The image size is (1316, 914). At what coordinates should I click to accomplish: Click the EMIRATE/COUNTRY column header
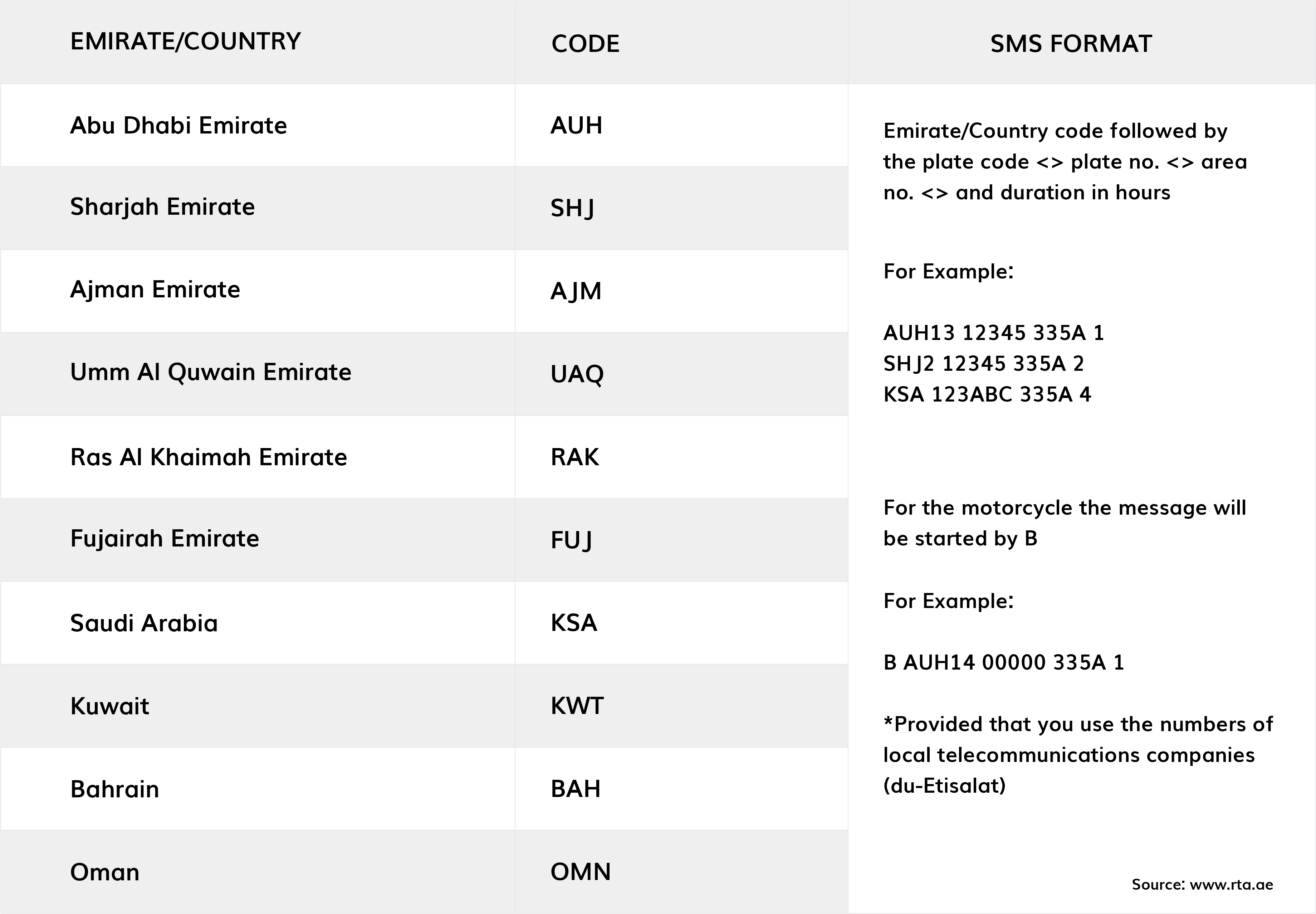click(x=185, y=41)
